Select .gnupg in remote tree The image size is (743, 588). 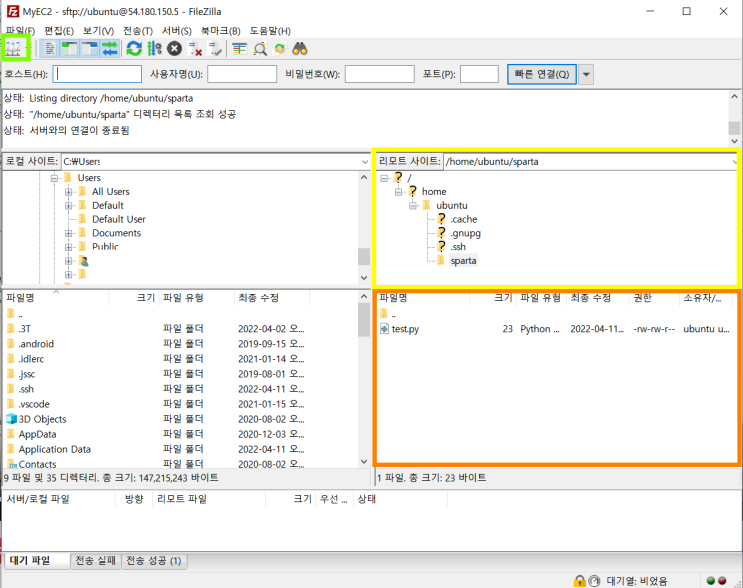(x=465, y=233)
